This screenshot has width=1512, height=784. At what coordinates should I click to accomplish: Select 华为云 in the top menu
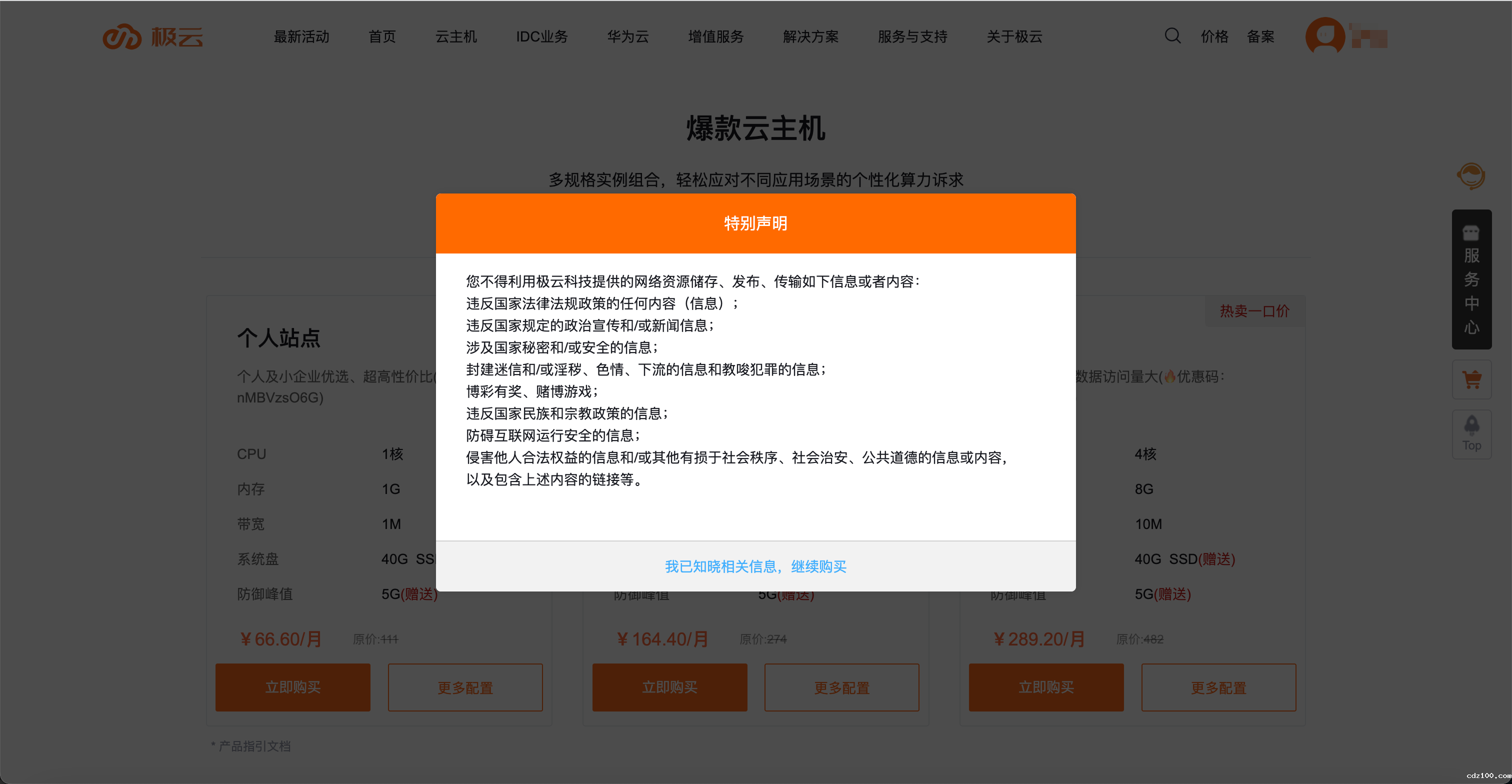tap(627, 36)
